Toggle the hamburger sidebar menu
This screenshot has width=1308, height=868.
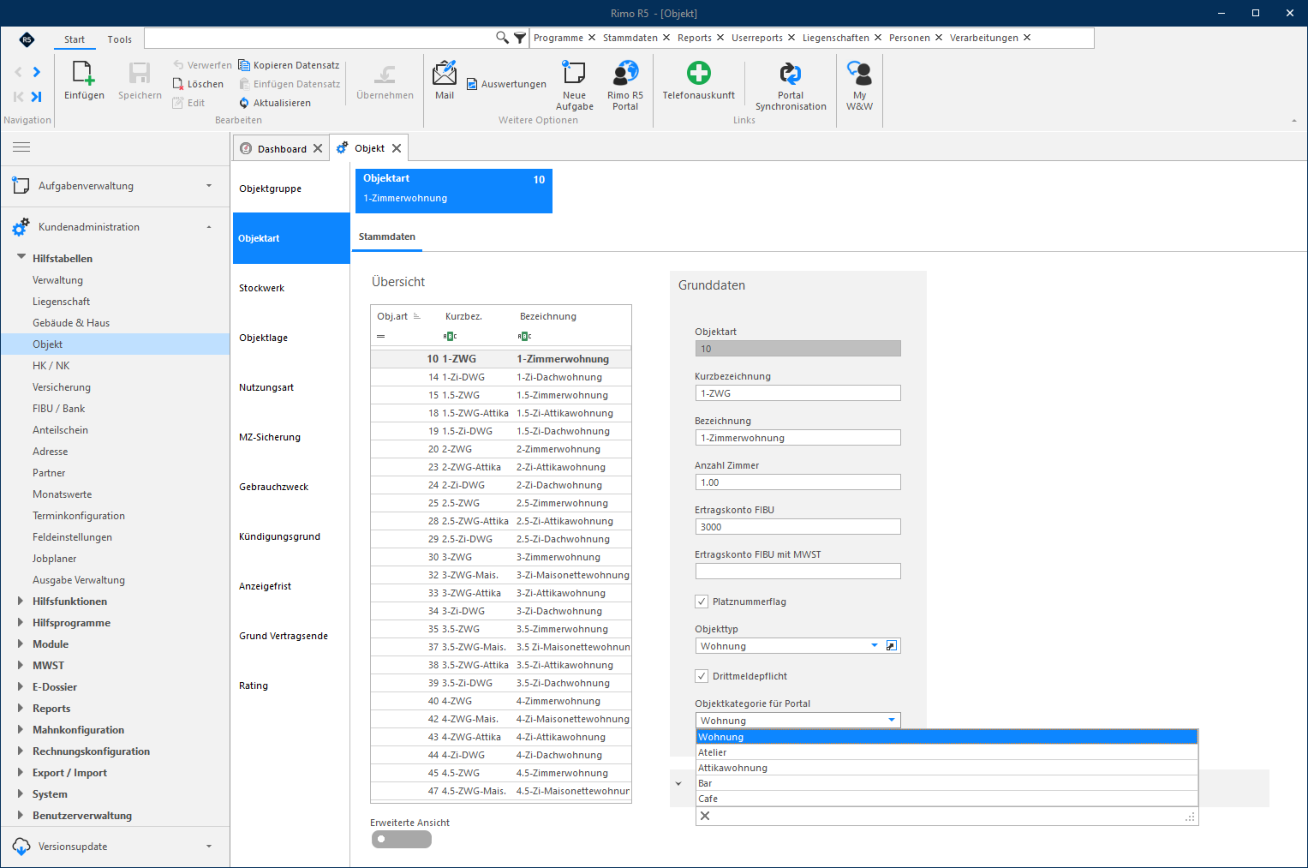point(21,146)
